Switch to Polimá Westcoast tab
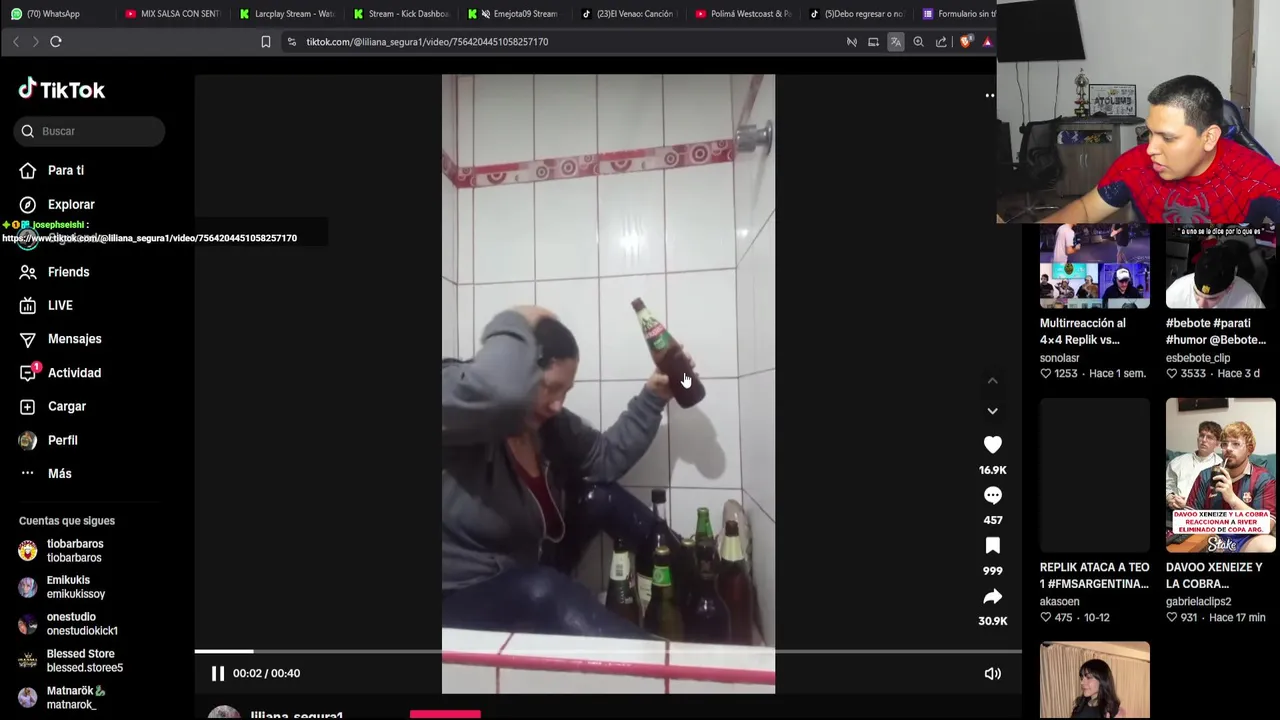Viewport: 1280px width, 720px height. point(743,14)
